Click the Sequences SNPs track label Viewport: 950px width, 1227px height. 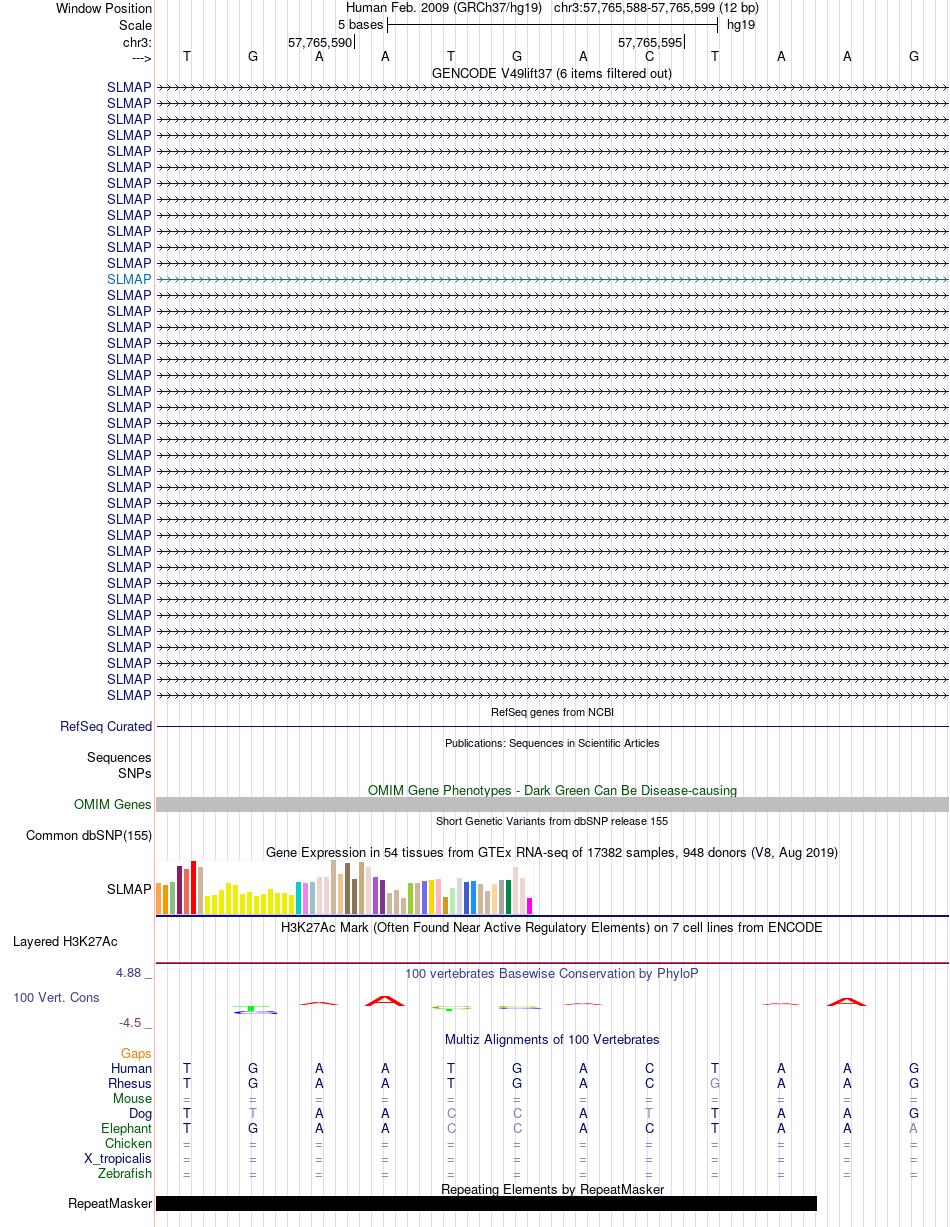119,765
